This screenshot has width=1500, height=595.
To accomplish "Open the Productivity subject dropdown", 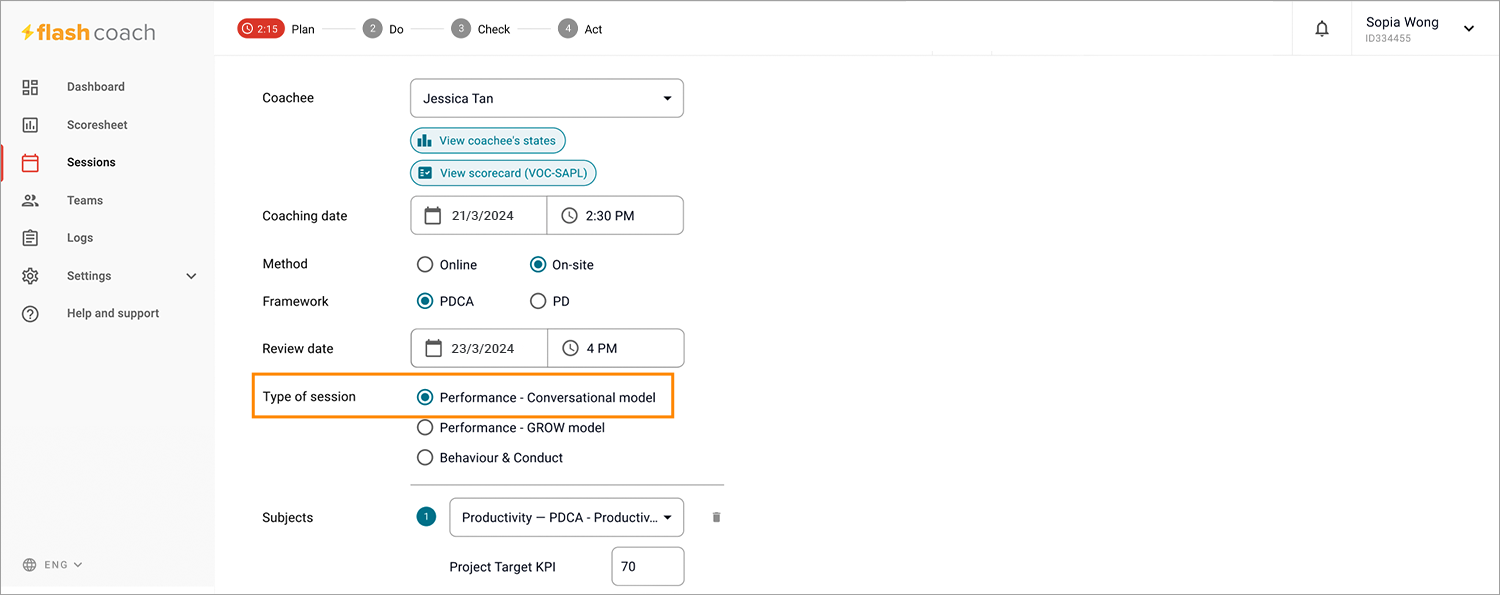I will pyautogui.click(x=567, y=517).
